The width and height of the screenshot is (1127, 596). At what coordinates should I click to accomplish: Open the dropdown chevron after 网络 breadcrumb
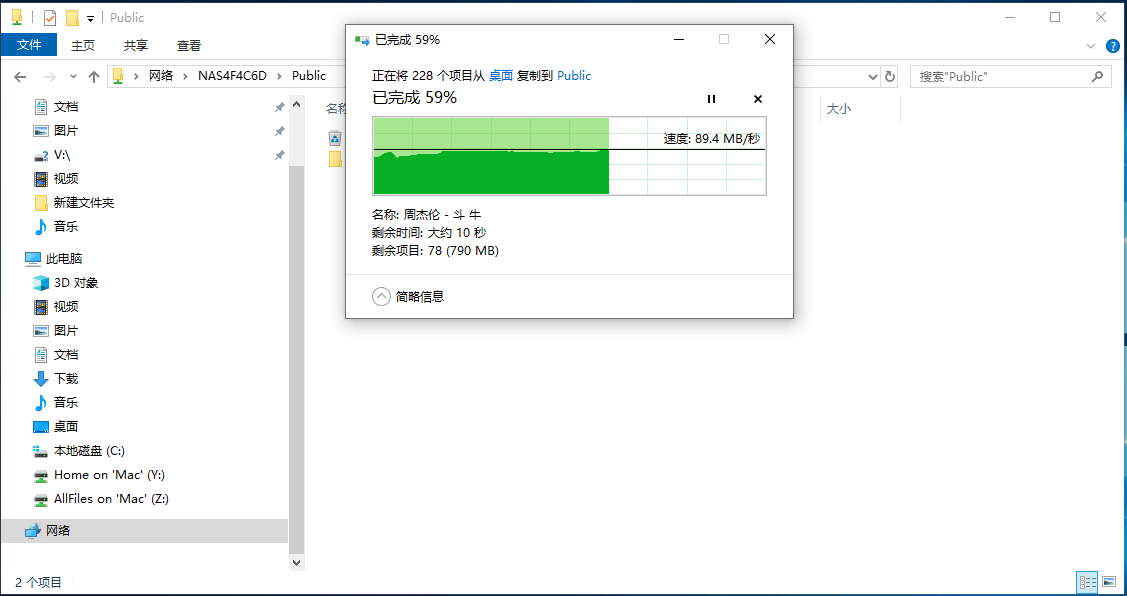185,76
